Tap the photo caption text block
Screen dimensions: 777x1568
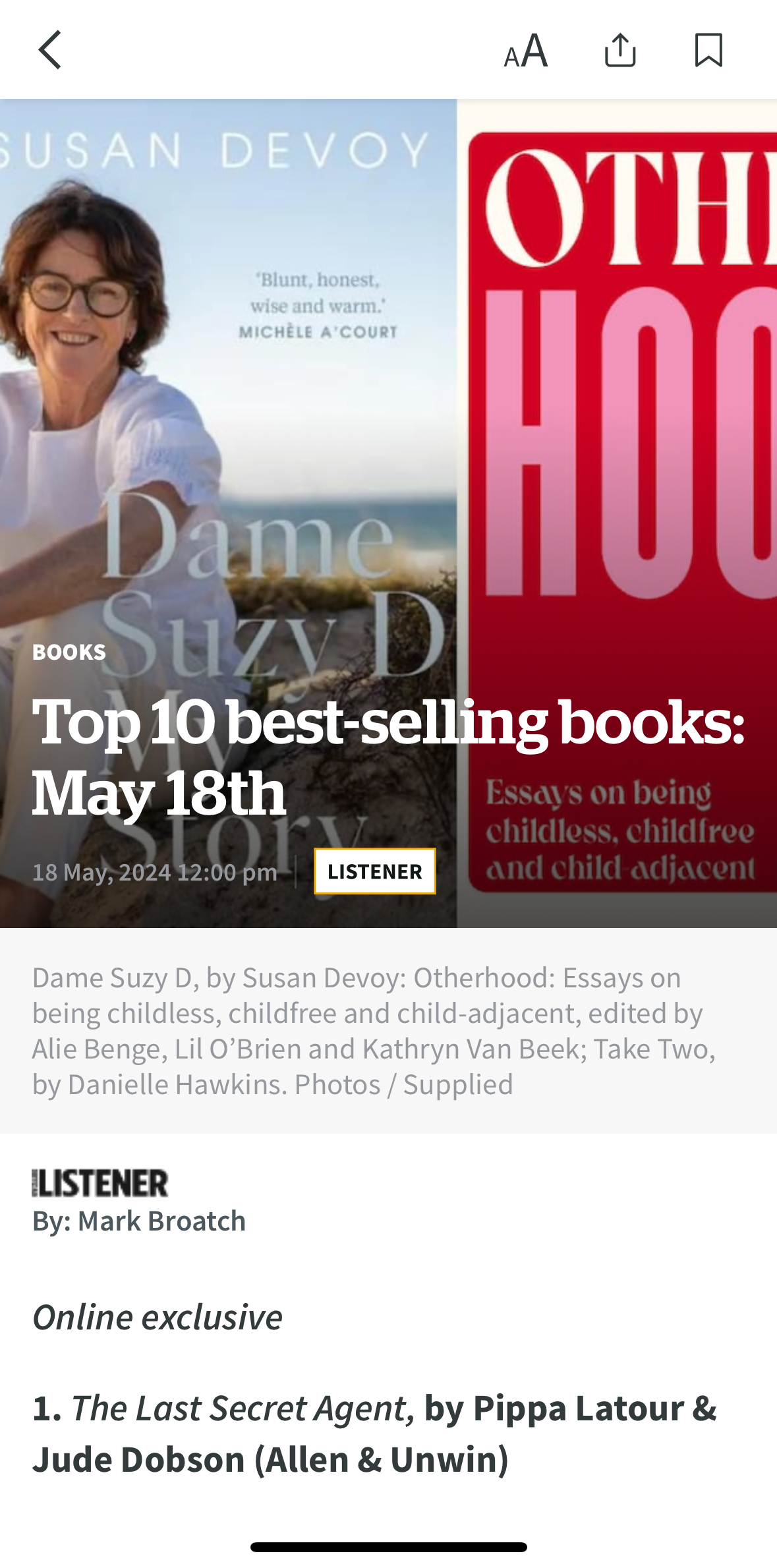[x=374, y=1031]
